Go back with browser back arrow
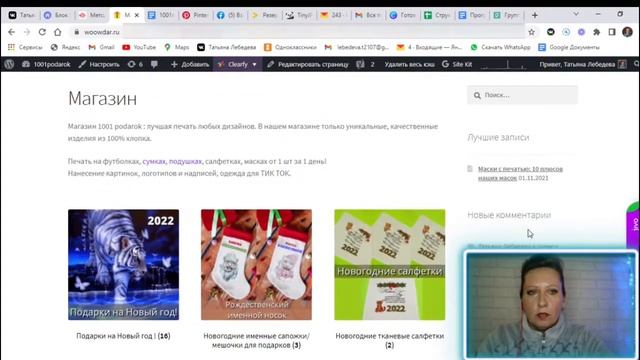 point(11,32)
